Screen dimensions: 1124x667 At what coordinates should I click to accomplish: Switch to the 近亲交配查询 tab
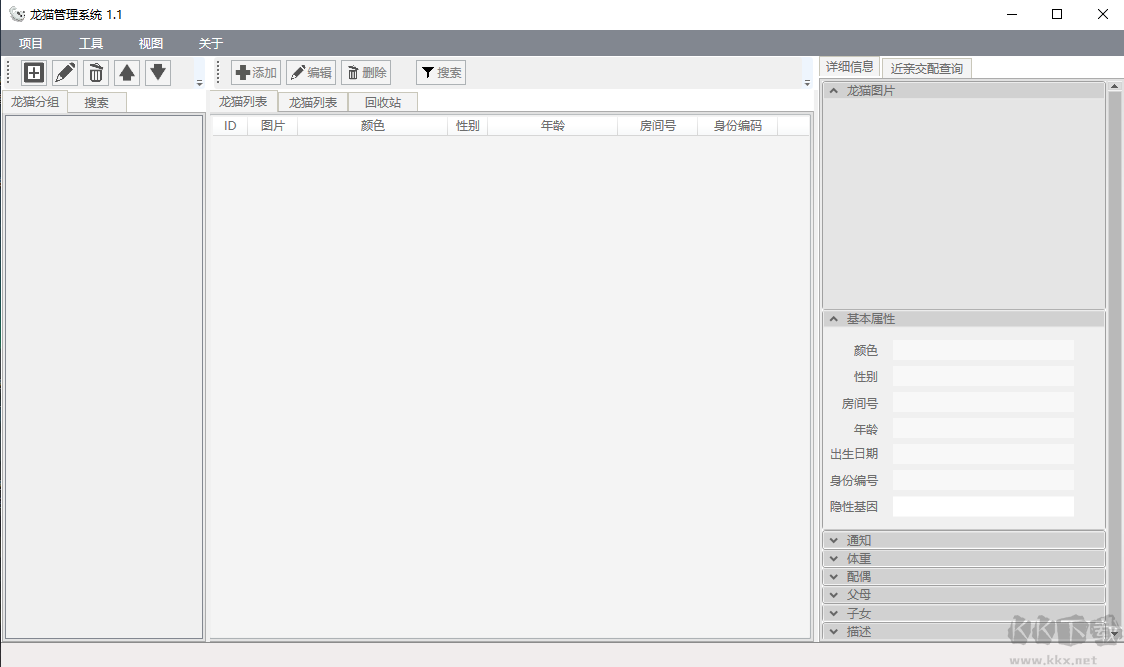927,68
